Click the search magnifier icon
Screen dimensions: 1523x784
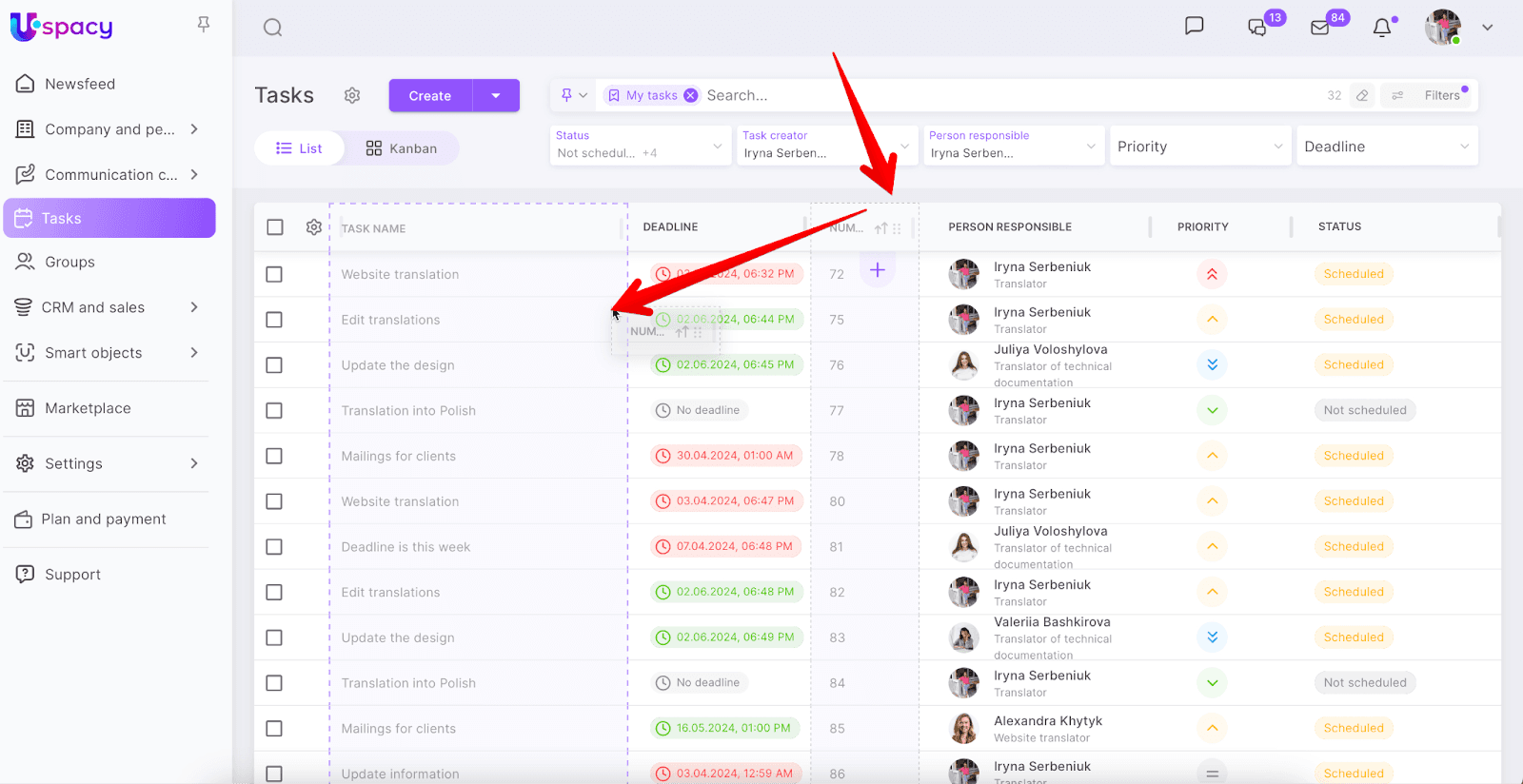pos(273,28)
